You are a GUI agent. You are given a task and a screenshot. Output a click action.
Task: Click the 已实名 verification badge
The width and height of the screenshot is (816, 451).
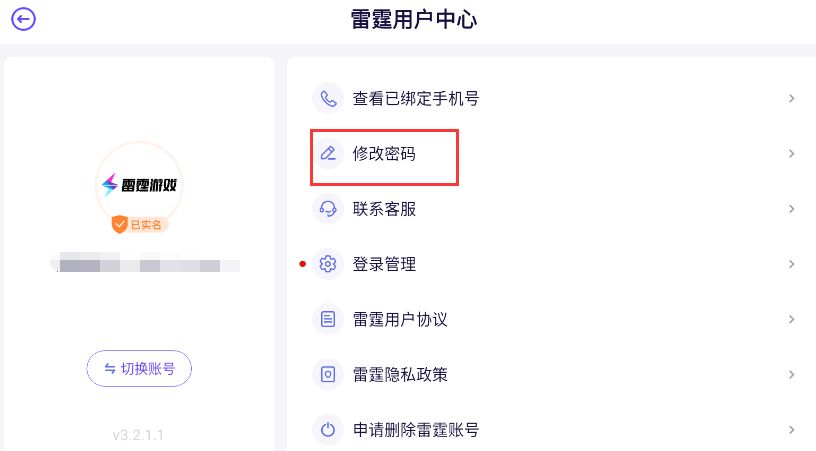pos(139,225)
